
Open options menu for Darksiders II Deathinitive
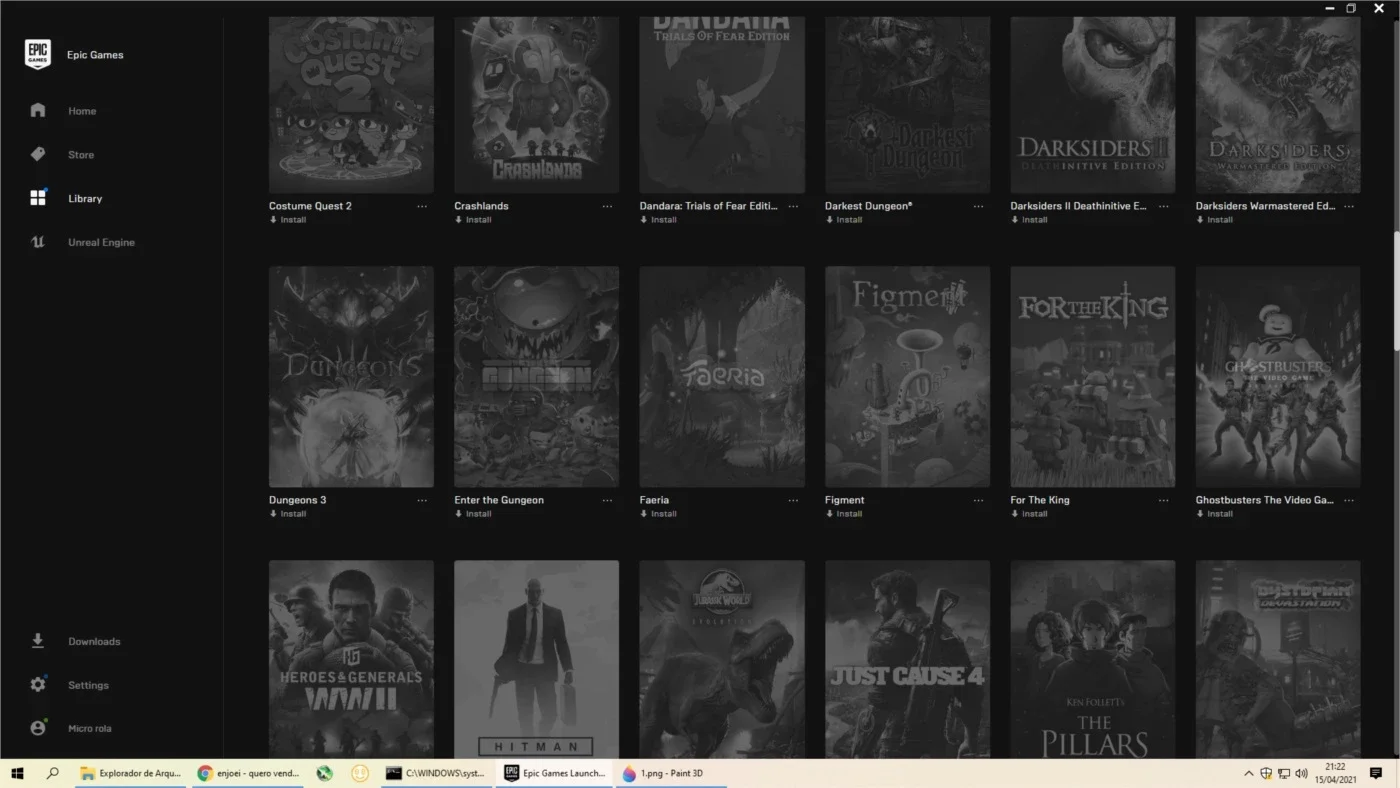pyautogui.click(x=1164, y=206)
